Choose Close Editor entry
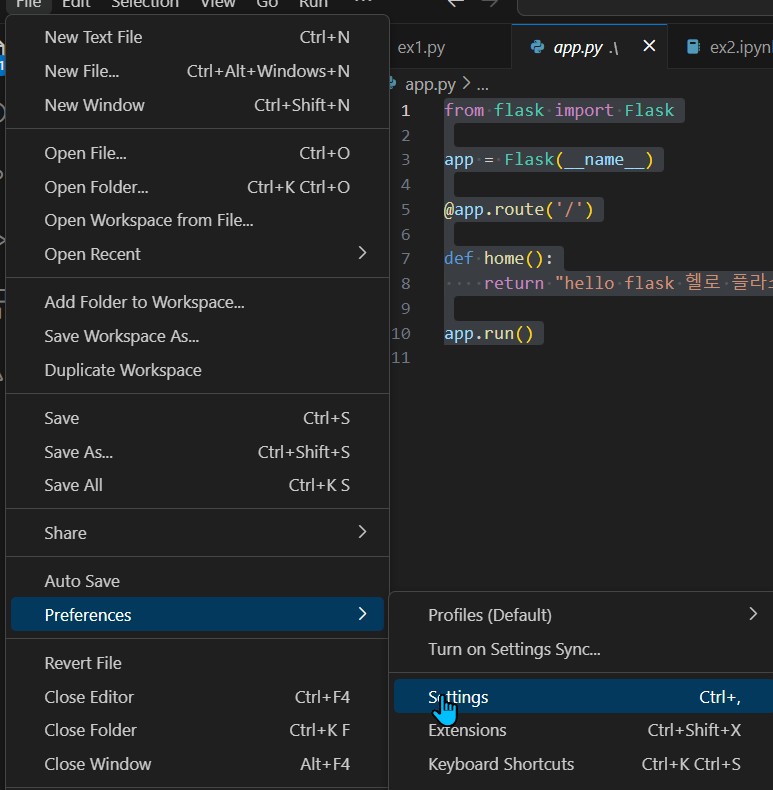 pyautogui.click(x=197, y=697)
